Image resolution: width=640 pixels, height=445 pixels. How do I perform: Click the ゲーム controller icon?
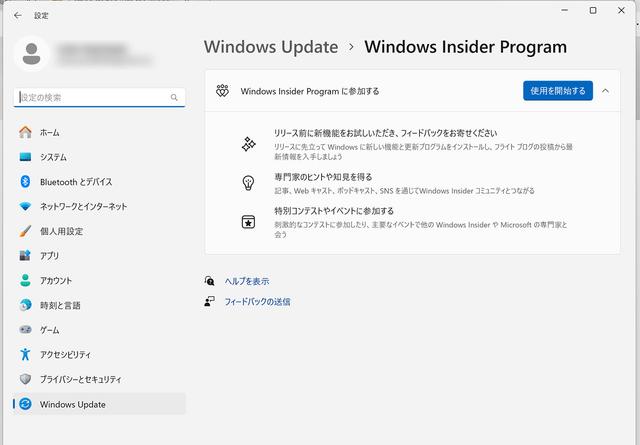[x=25, y=329]
